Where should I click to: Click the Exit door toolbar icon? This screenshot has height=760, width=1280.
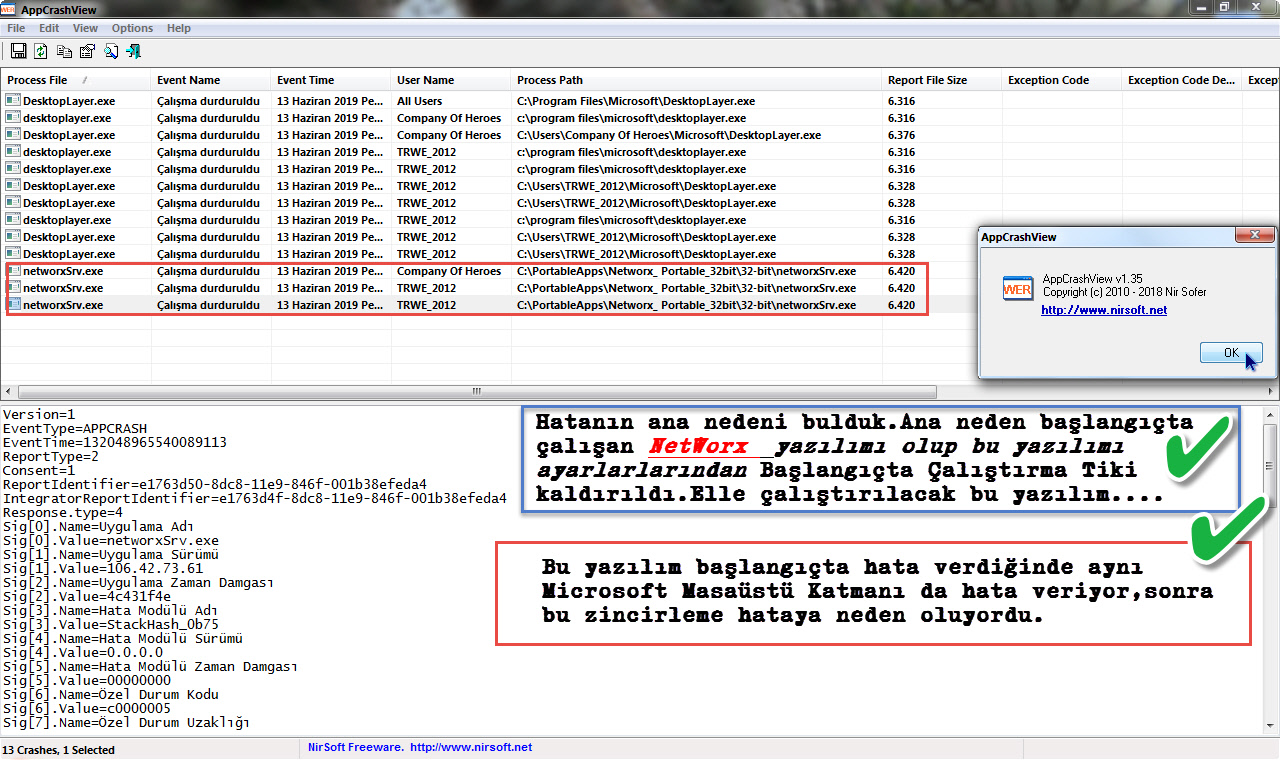(x=134, y=51)
